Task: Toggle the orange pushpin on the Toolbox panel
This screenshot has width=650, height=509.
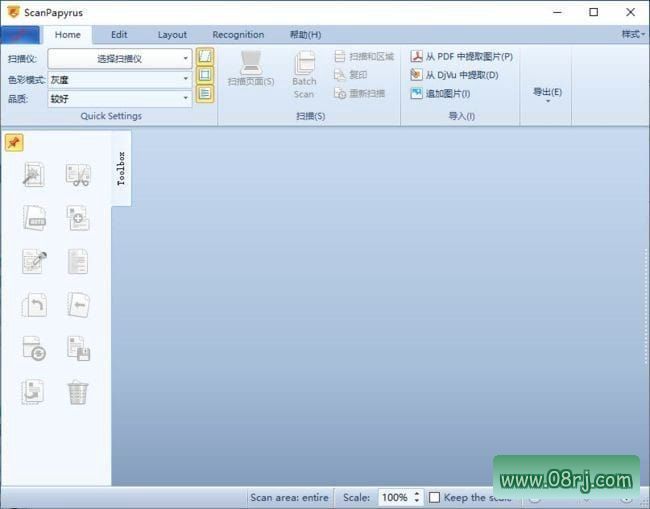Action: click(14, 143)
